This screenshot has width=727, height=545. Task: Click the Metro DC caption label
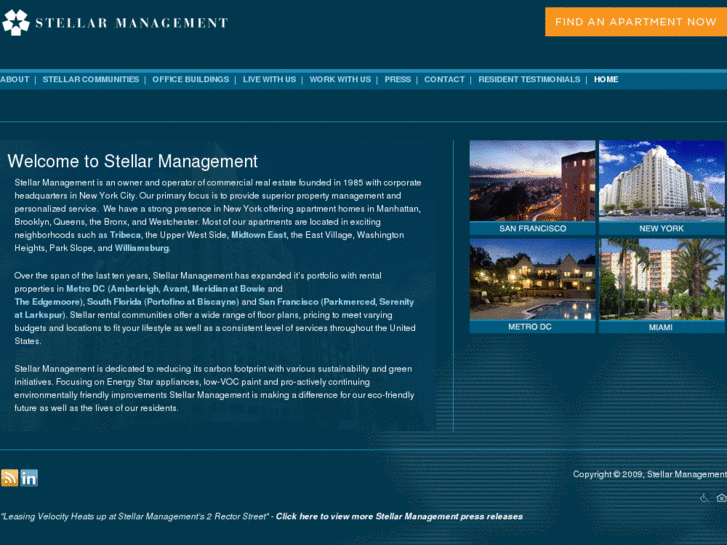[x=530, y=327]
